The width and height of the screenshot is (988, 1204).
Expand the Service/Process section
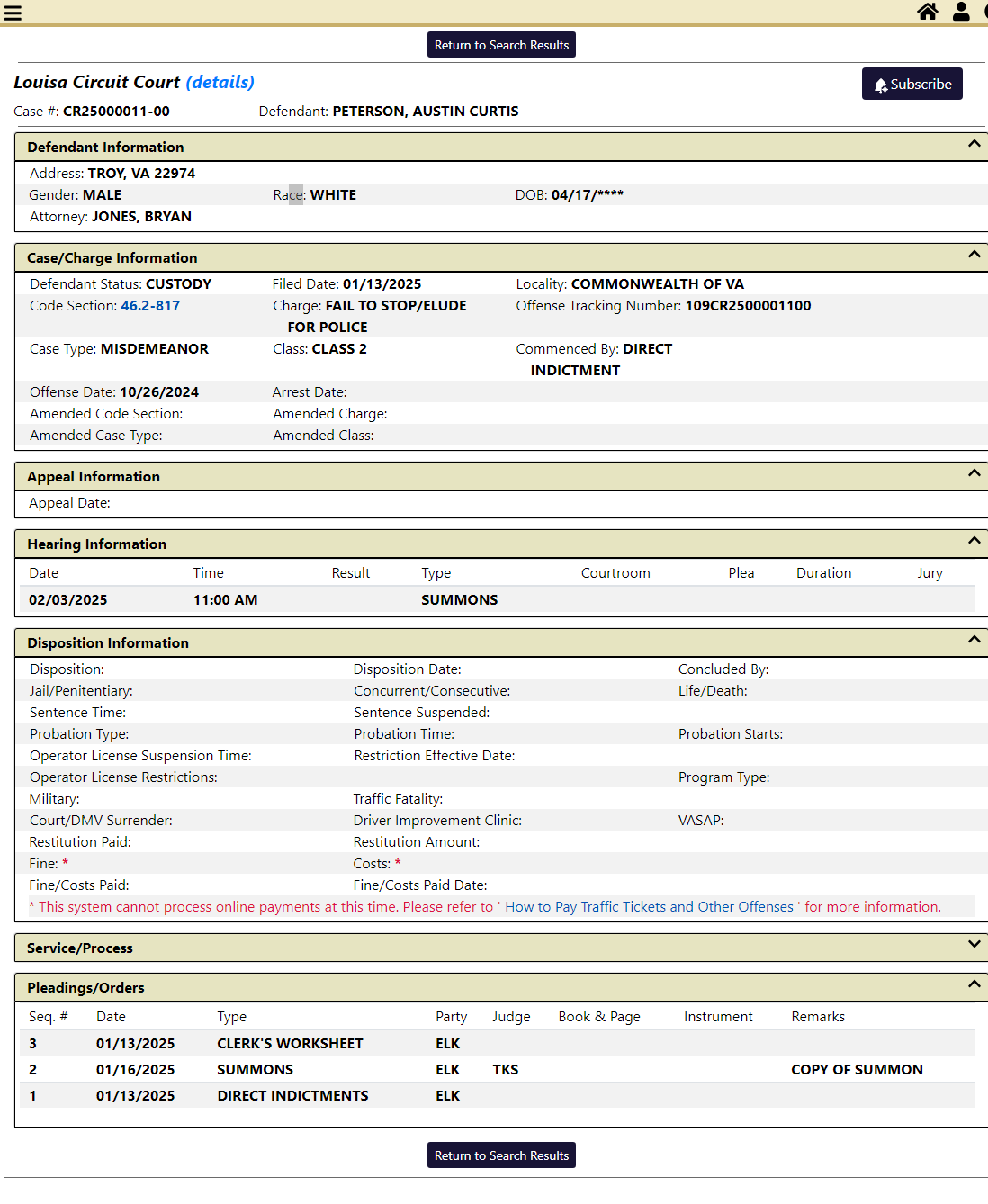click(x=974, y=945)
